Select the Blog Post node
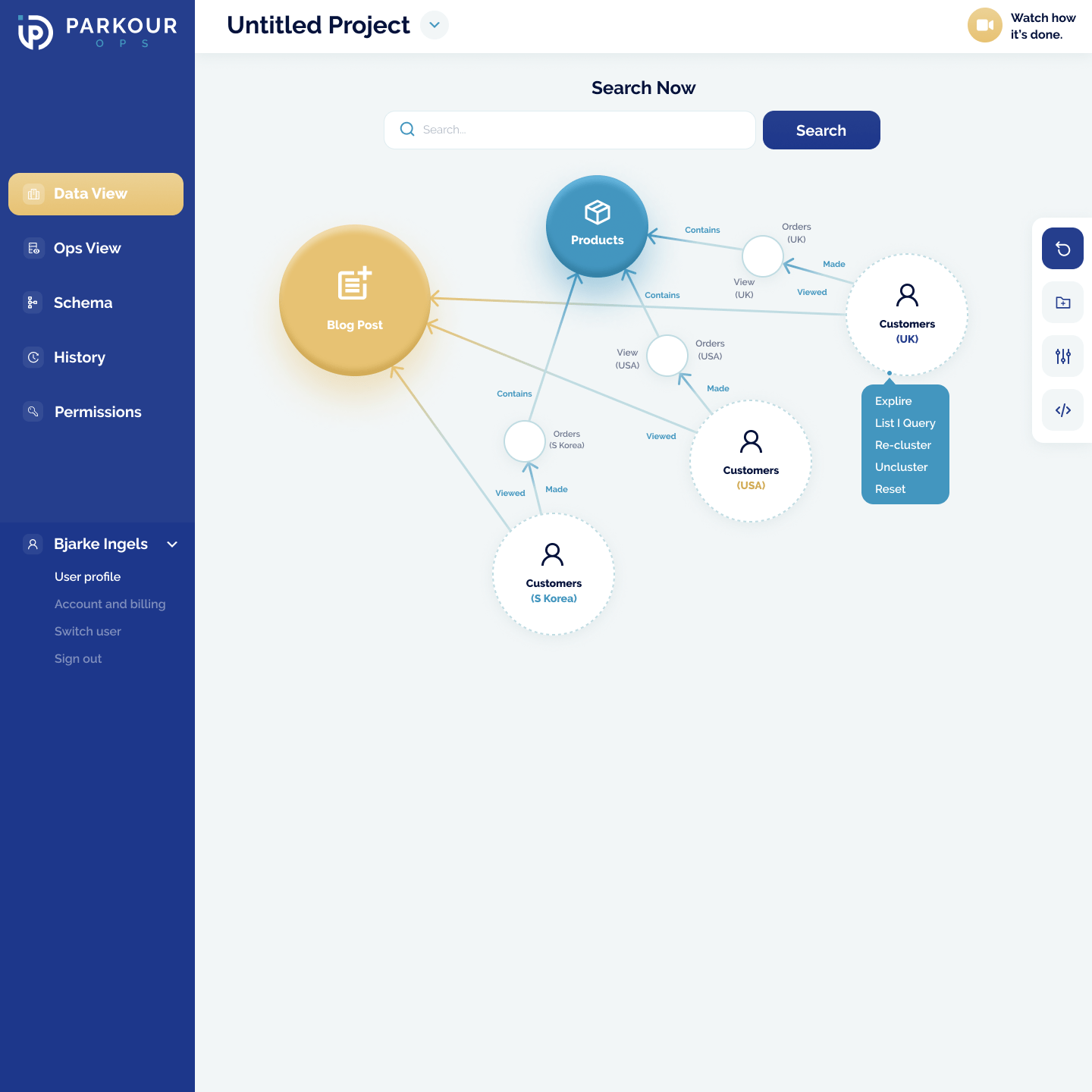 [355, 300]
